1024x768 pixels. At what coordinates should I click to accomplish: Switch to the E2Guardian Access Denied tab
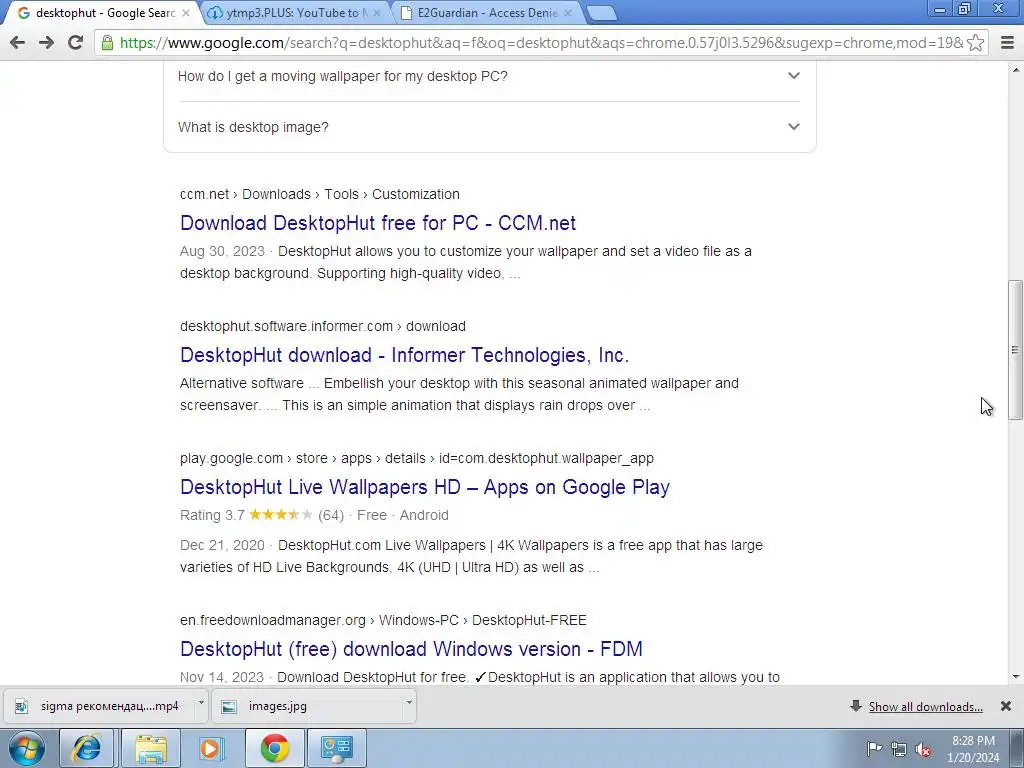point(487,13)
